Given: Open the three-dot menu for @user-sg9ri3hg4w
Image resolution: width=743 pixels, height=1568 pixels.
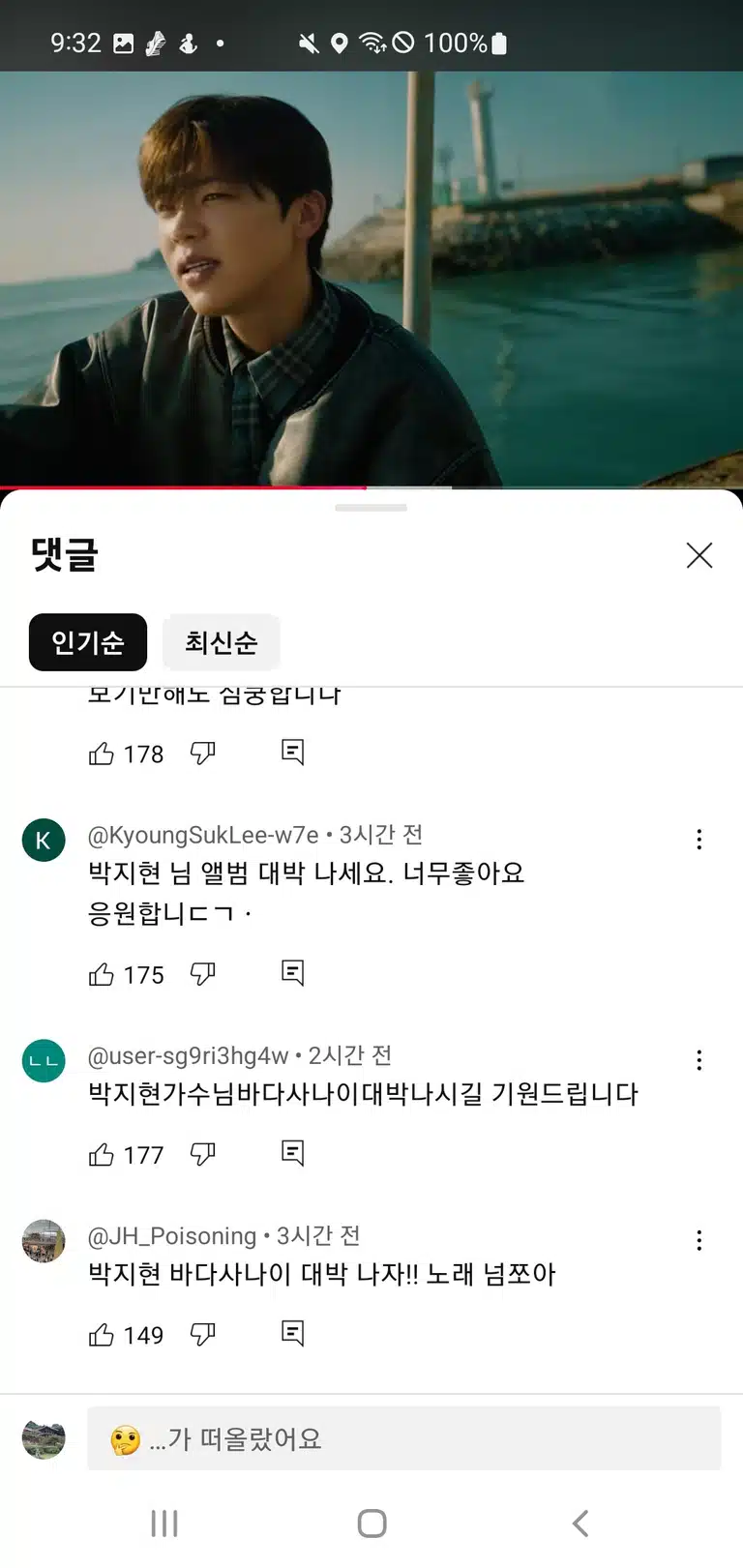Looking at the screenshot, I should pyautogui.click(x=698, y=1060).
